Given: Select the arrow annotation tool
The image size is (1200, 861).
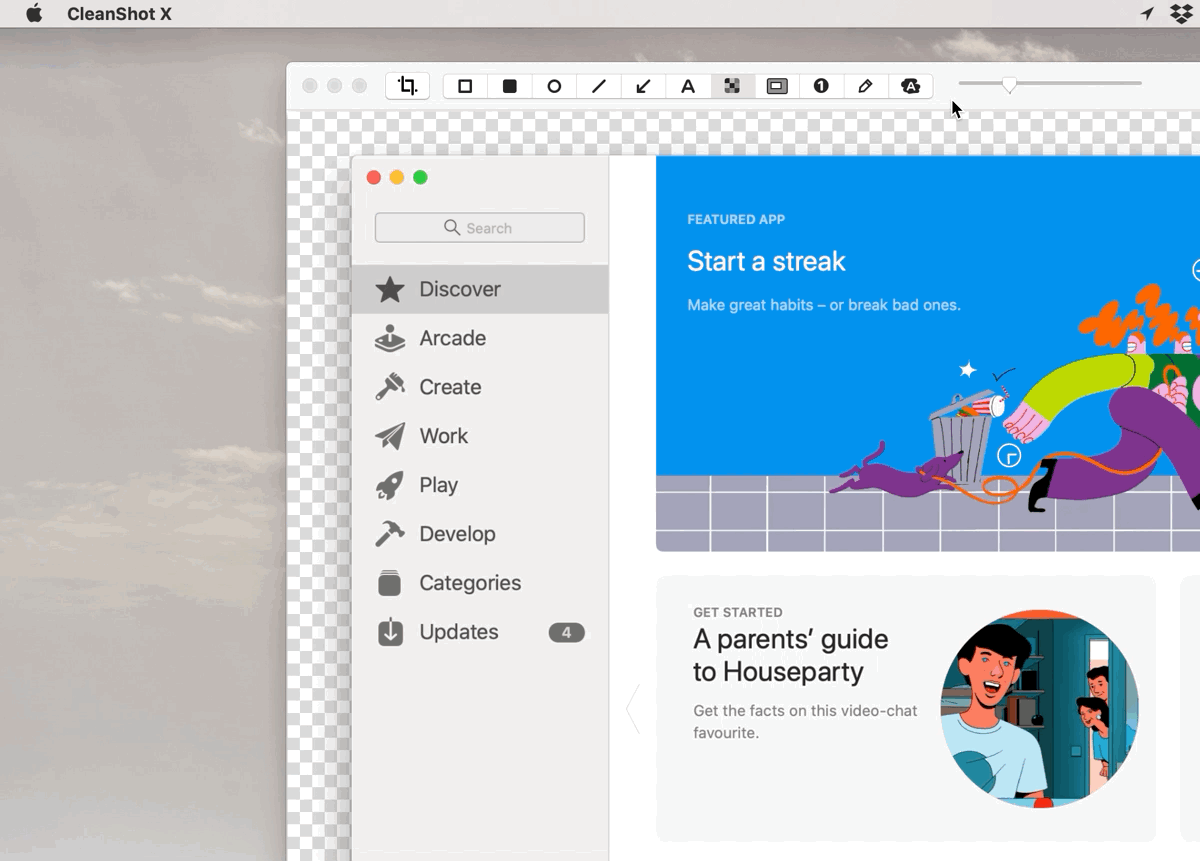Looking at the screenshot, I should coord(643,86).
